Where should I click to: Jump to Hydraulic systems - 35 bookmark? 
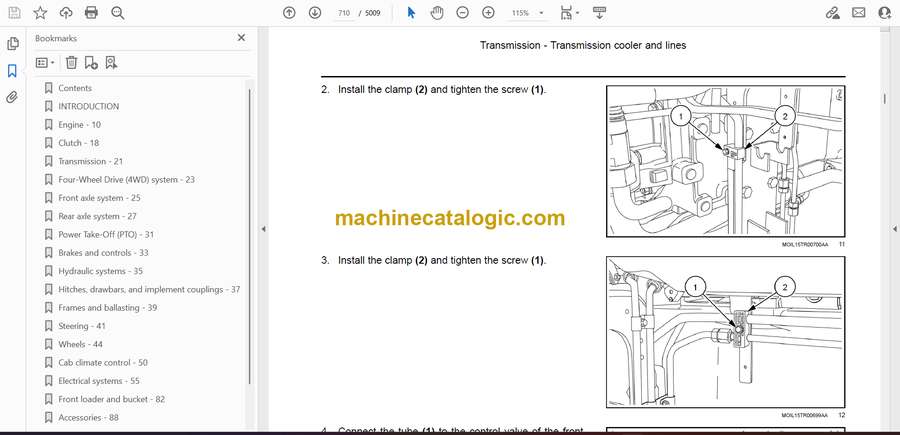click(x=100, y=271)
